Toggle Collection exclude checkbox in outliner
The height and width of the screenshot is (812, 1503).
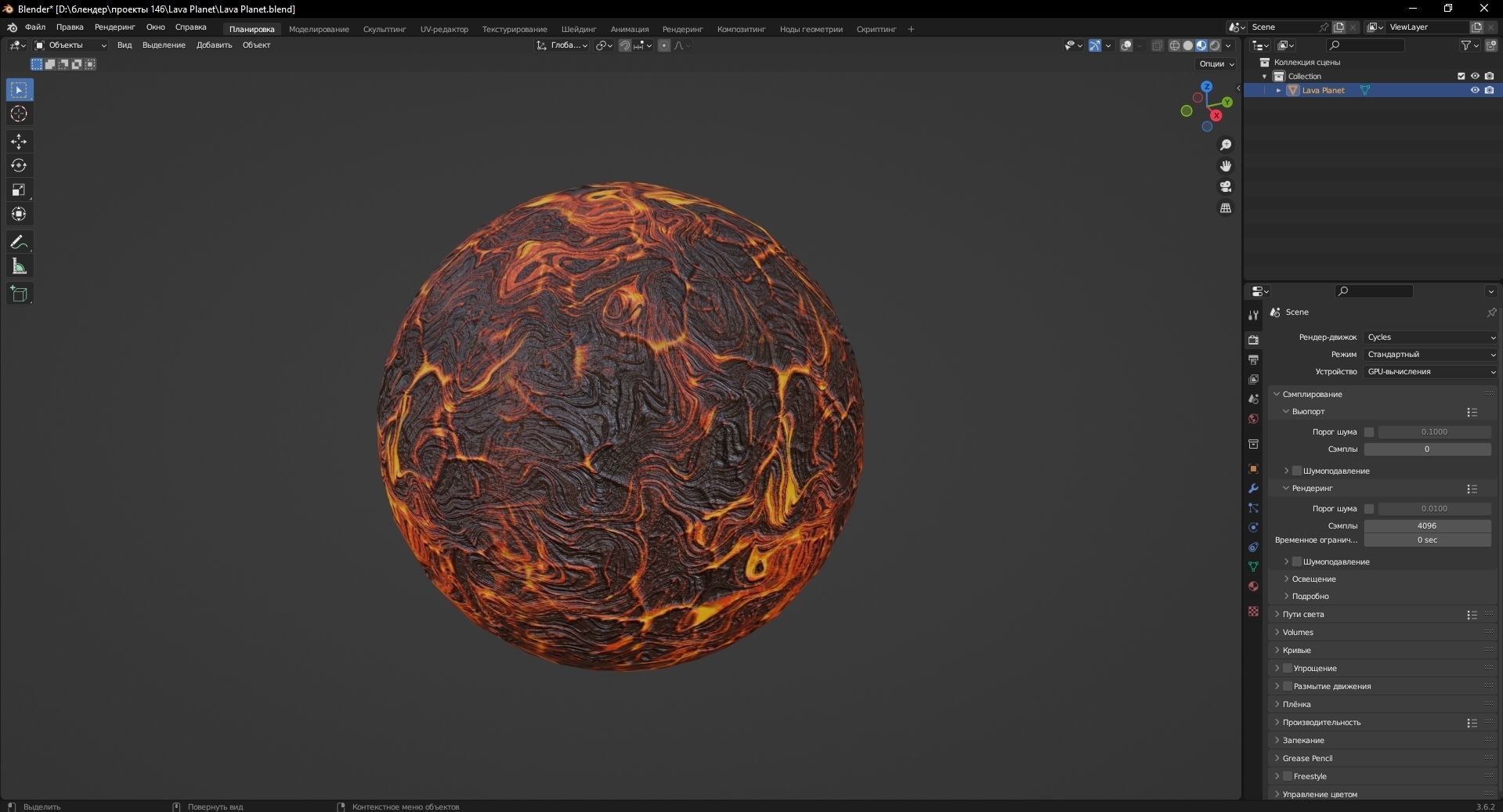[1461, 77]
